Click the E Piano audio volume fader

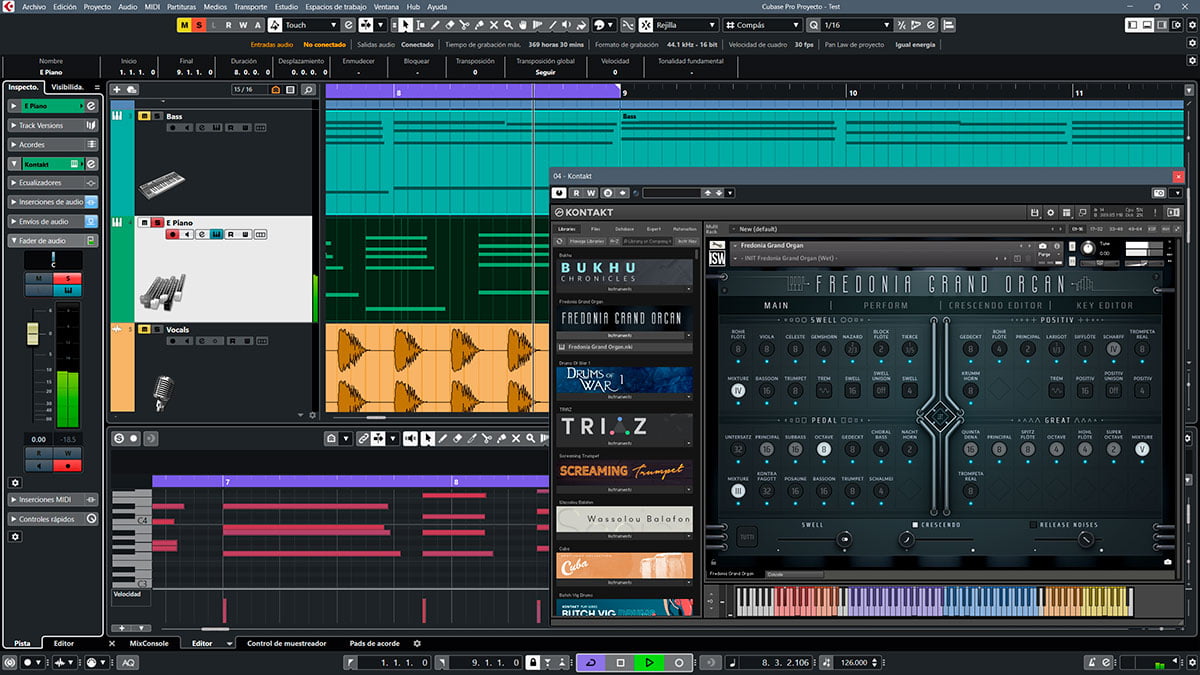click(x=33, y=333)
